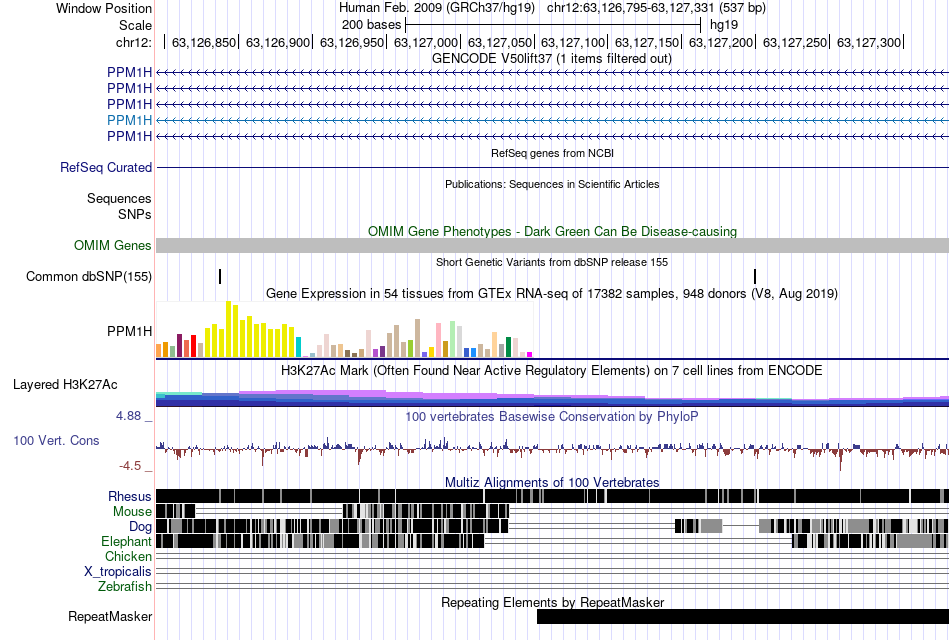Click the Sequences track label
Screen dimensions: 950x640
point(119,198)
